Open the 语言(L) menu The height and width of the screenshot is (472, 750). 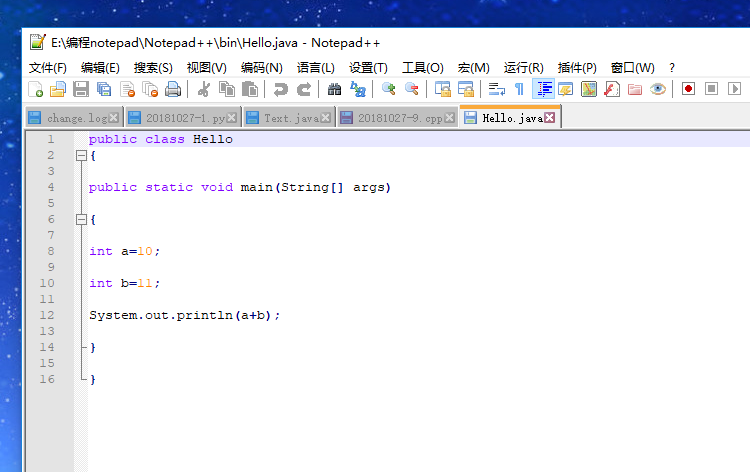point(316,68)
